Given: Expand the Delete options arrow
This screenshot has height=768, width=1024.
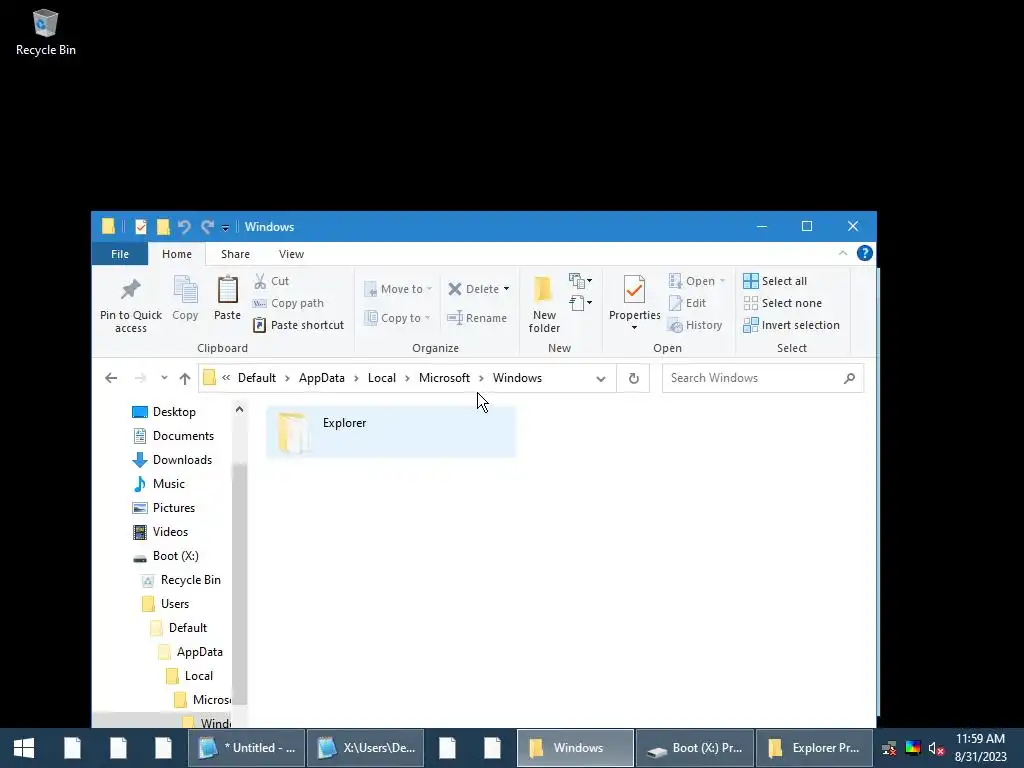Looking at the screenshot, I should (x=506, y=289).
